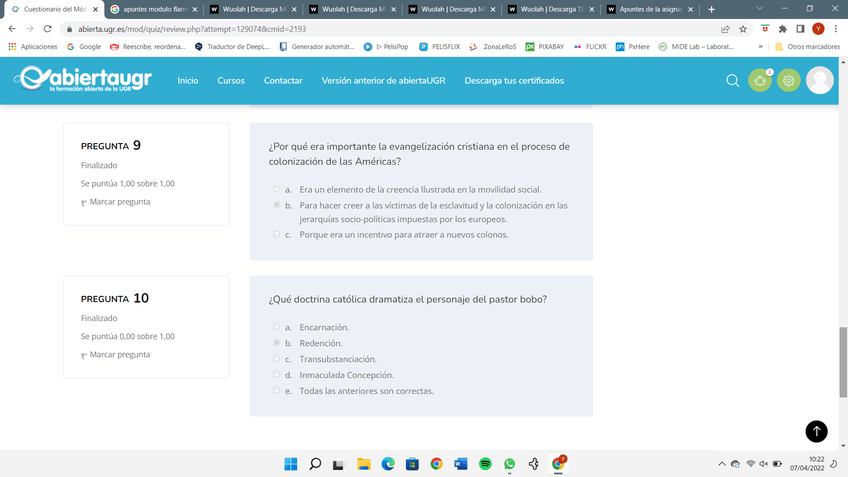Click the flag icon for question 9
Viewport: 848px width, 477px height.
coord(84,203)
